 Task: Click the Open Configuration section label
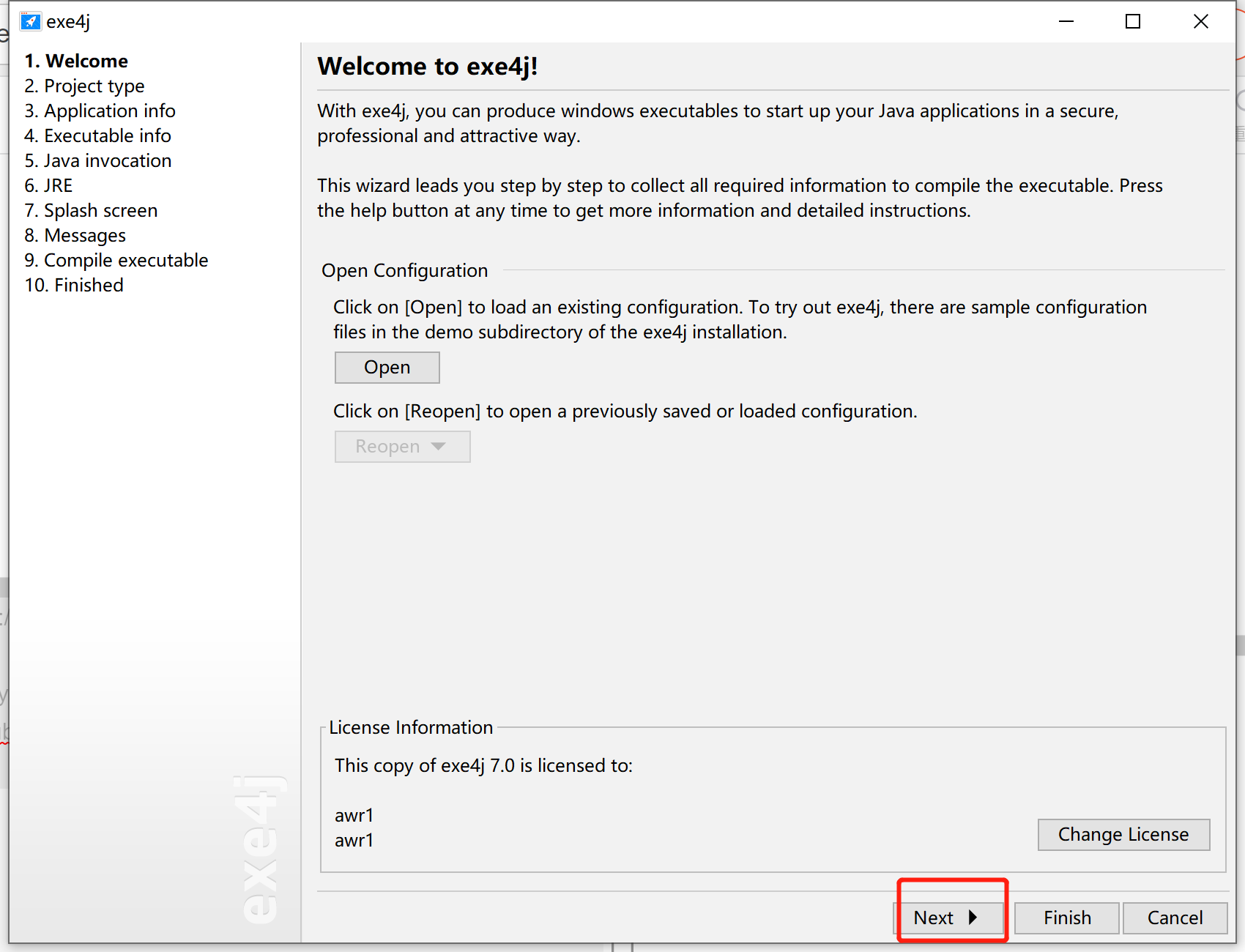click(405, 270)
